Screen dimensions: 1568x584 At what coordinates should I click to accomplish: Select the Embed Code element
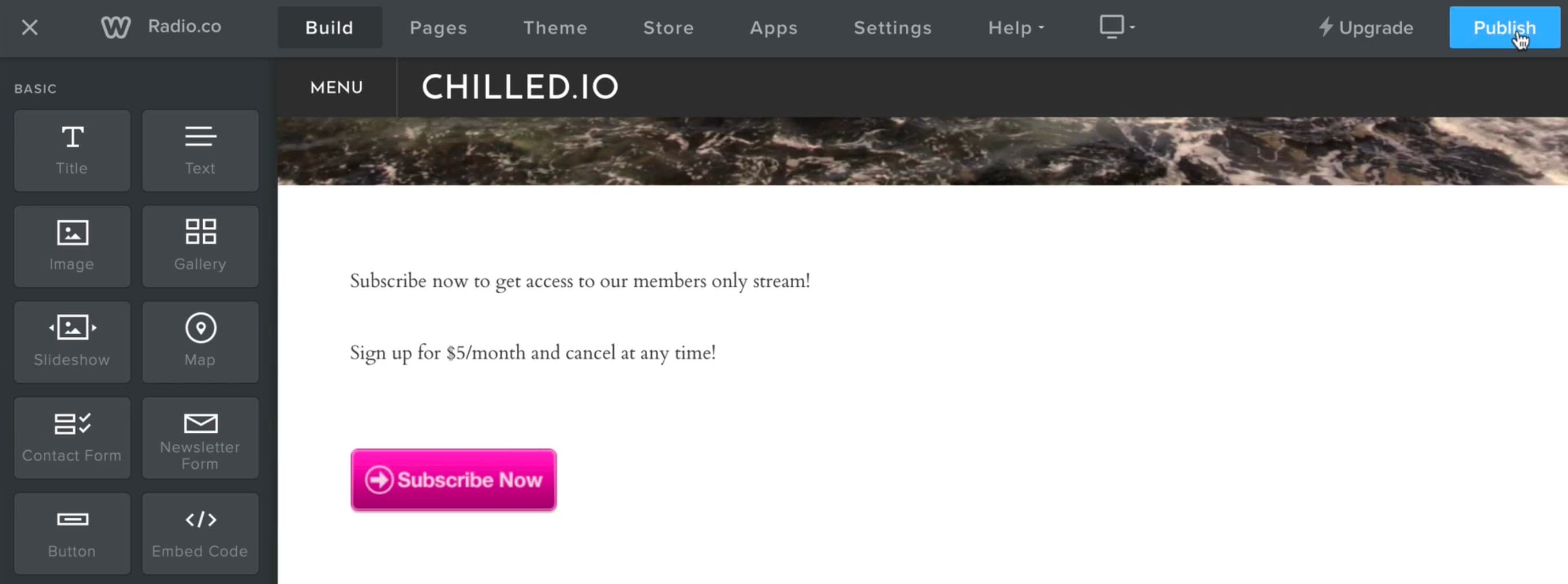click(x=200, y=533)
